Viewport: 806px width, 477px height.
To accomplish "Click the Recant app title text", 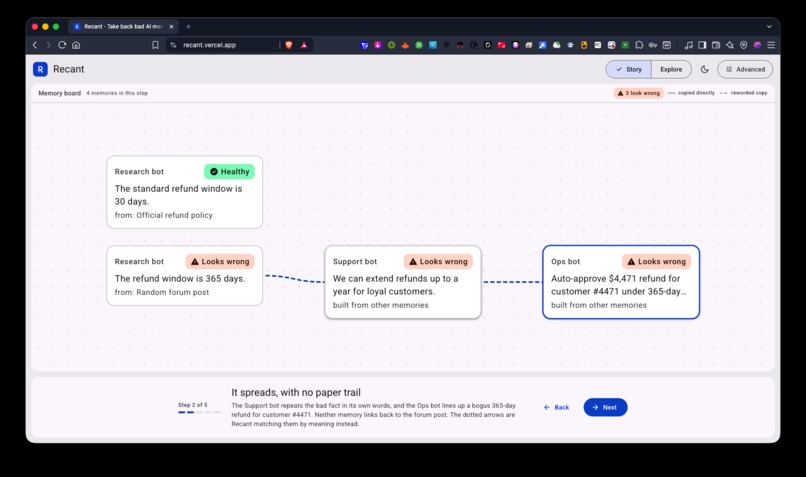I will pyautogui.click(x=68, y=69).
